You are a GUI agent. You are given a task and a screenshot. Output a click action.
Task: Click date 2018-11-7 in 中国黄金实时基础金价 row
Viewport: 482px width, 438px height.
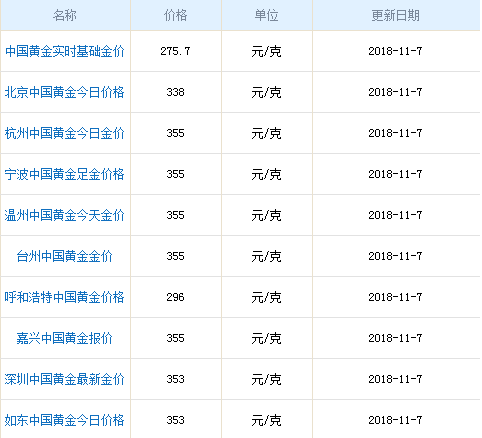click(395, 51)
